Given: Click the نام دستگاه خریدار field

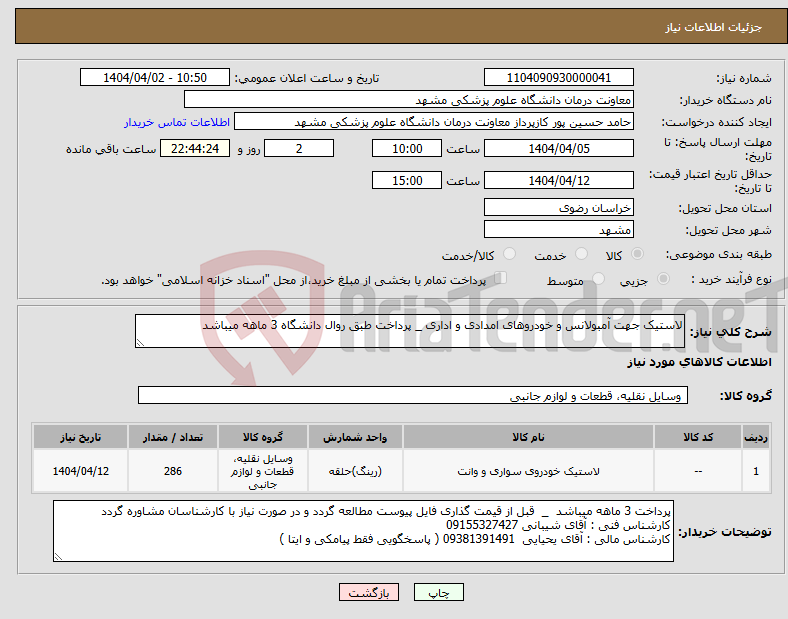Looking at the screenshot, I should [x=409, y=99].
